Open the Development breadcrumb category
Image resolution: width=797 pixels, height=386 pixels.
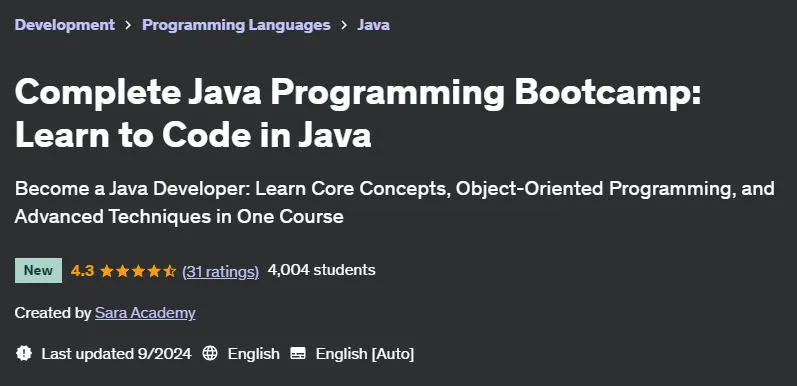point(65,25)
